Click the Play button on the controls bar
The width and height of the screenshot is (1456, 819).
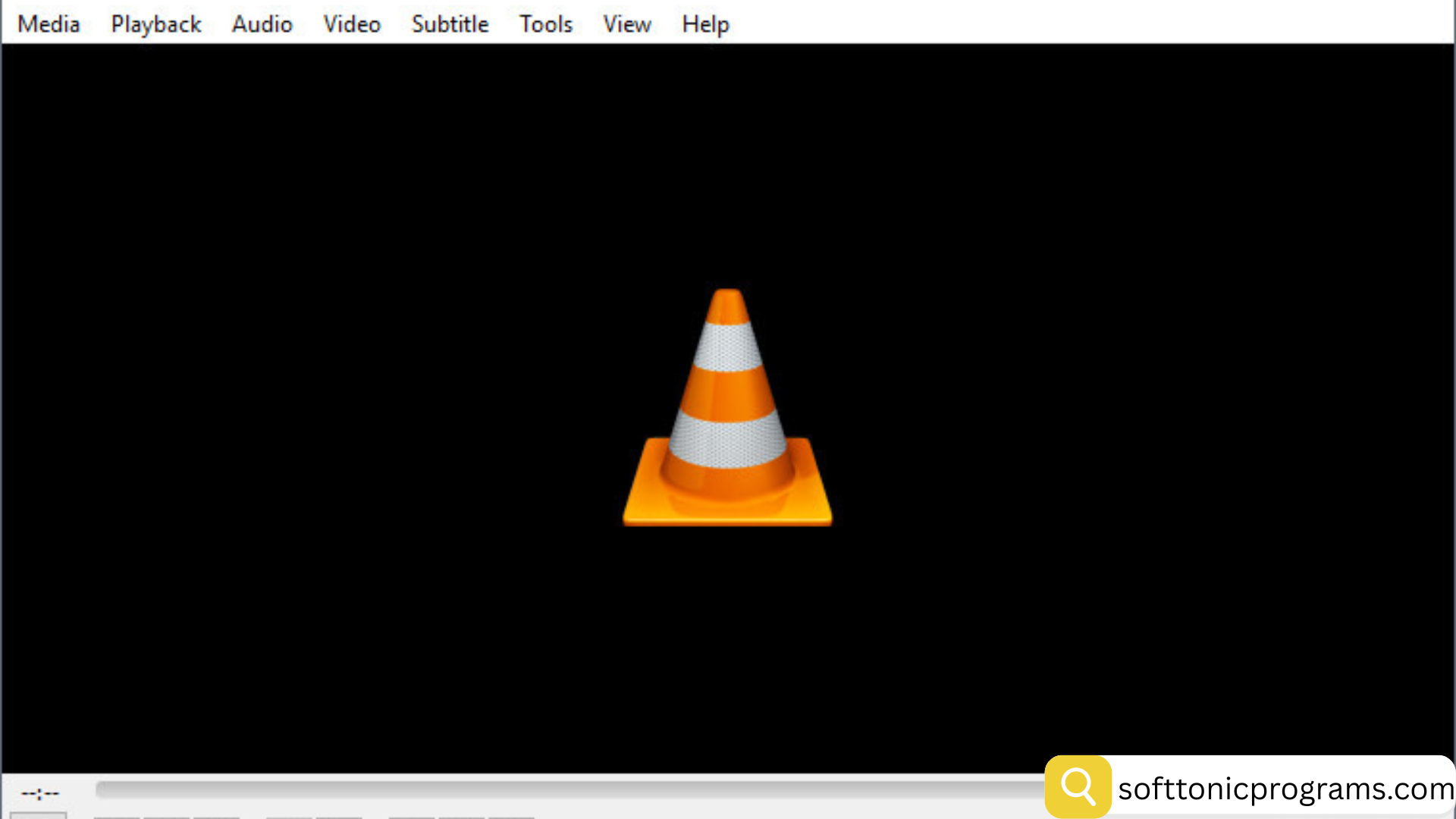(38, 816)
